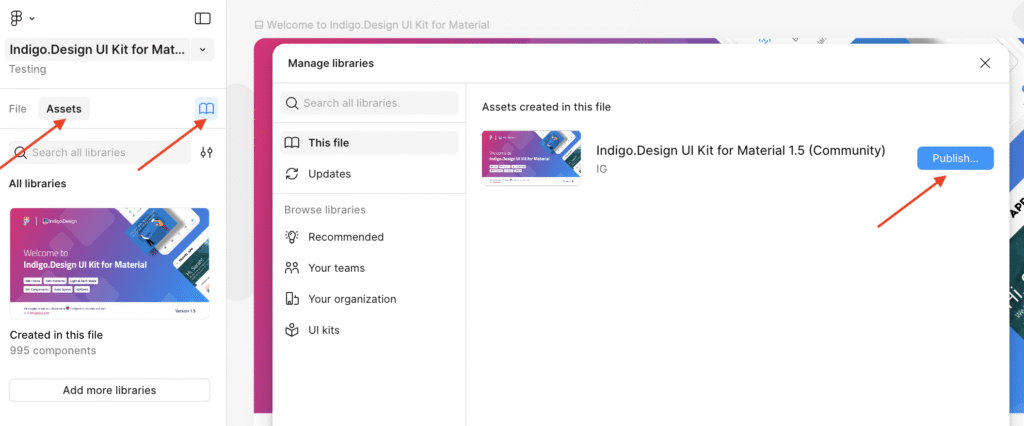
Task: Open Recommended libraries
Action: pos(345,237)
